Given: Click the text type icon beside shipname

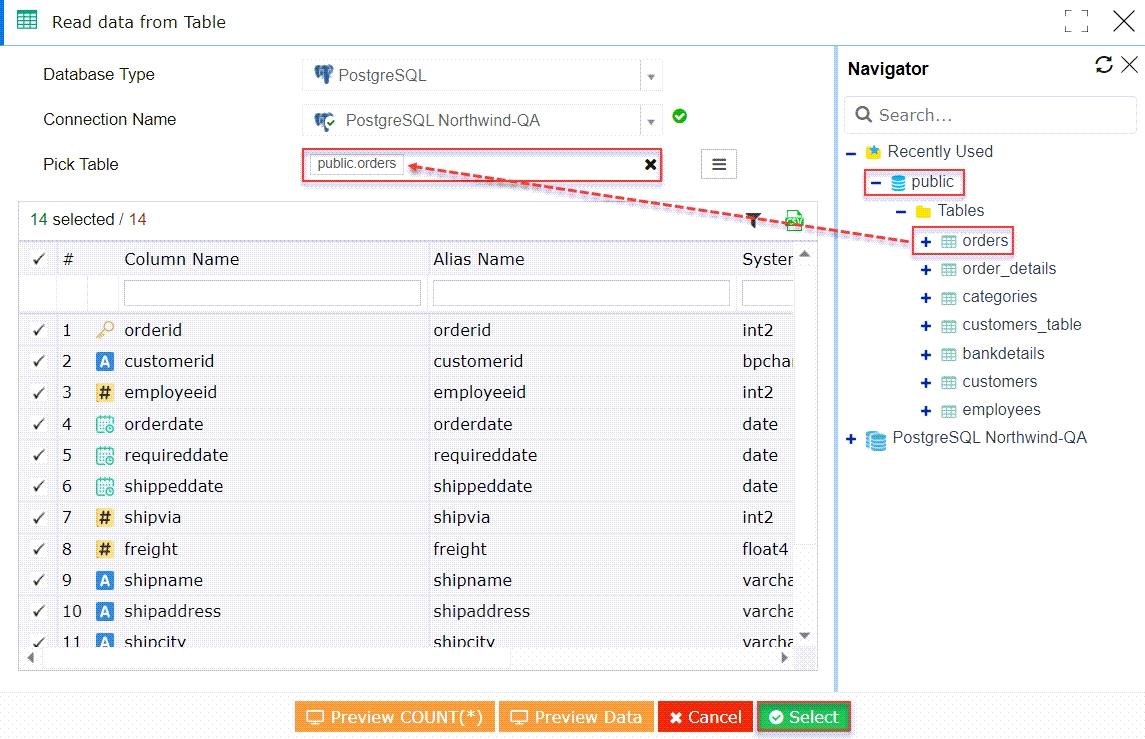Looking at the screenshot, I should [x=104, y=579].
